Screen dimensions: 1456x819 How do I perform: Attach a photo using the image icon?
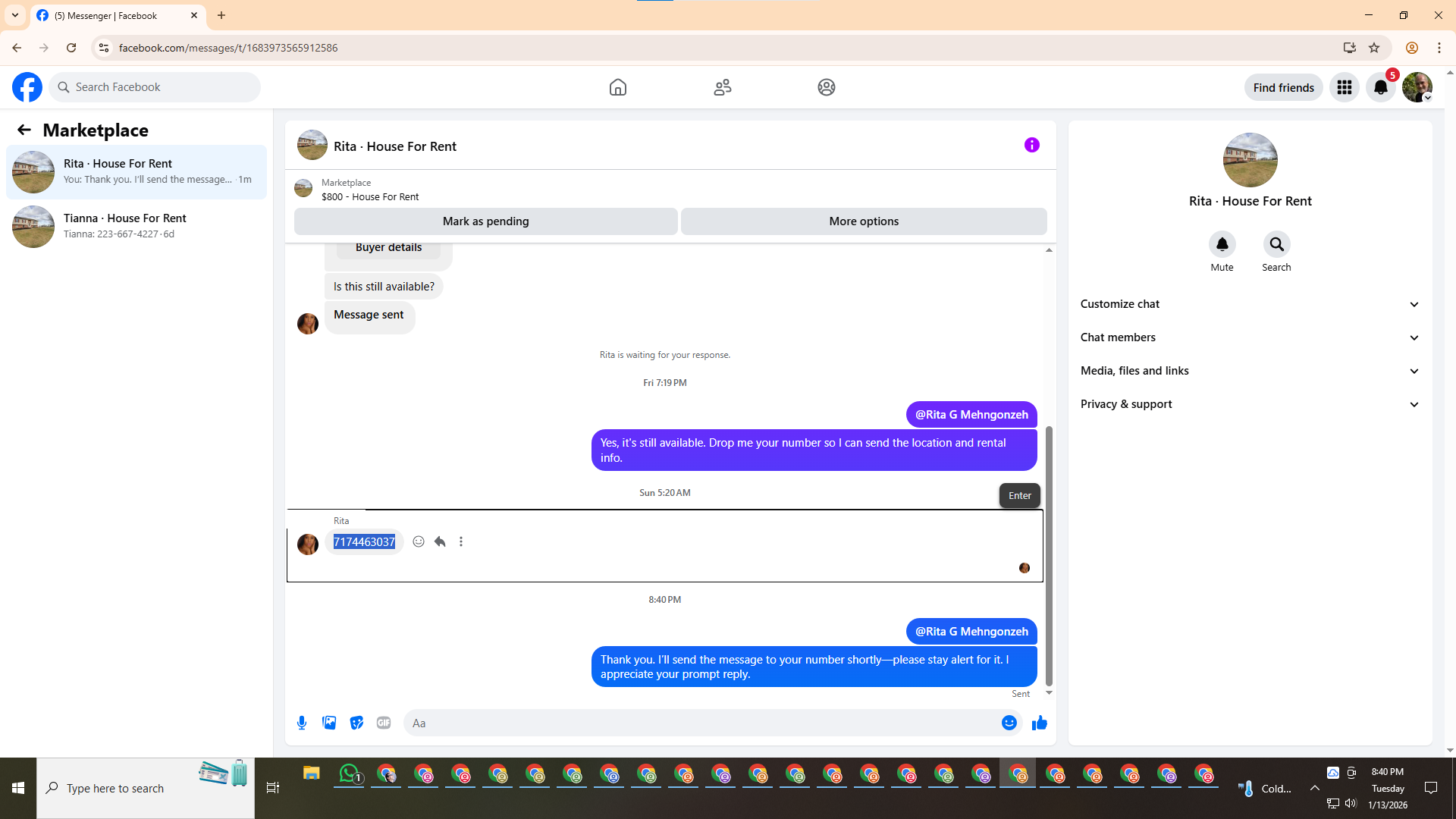click(x=329, y=723)
